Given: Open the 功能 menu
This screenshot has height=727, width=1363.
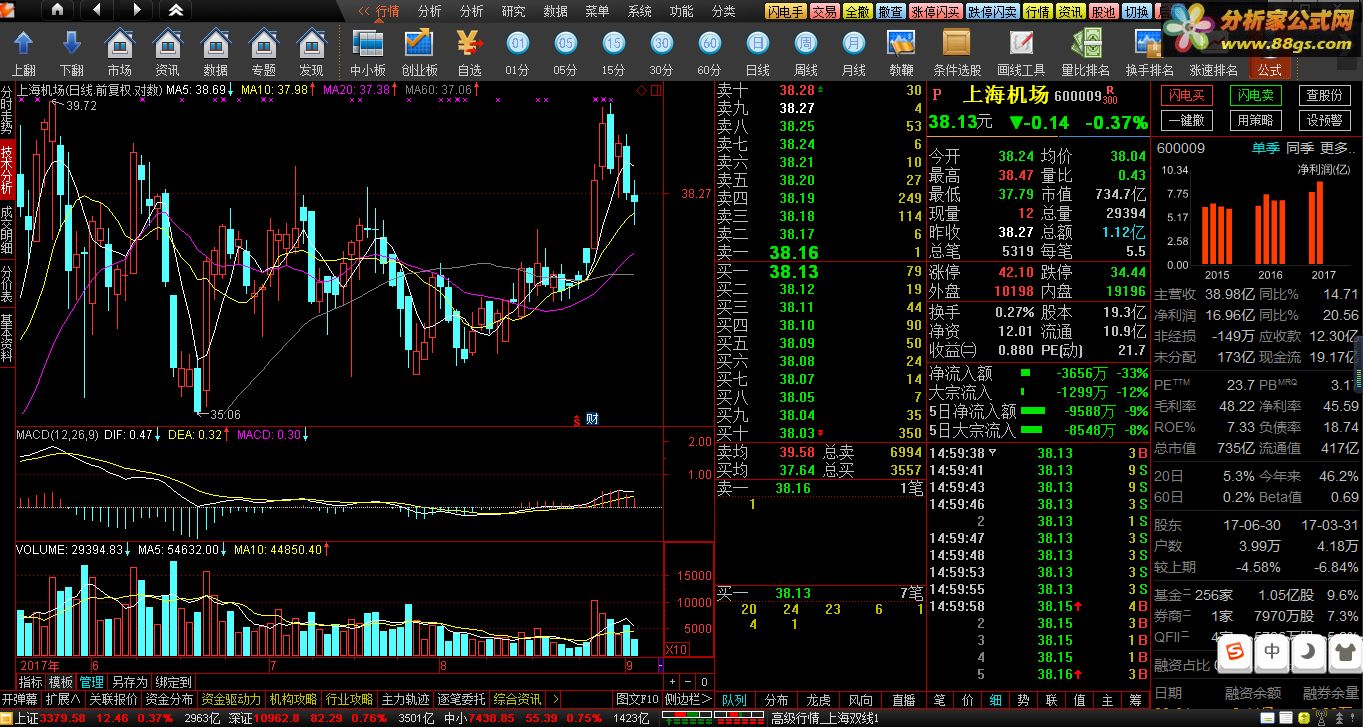Looking at the screenshot, I should [681, 11].
